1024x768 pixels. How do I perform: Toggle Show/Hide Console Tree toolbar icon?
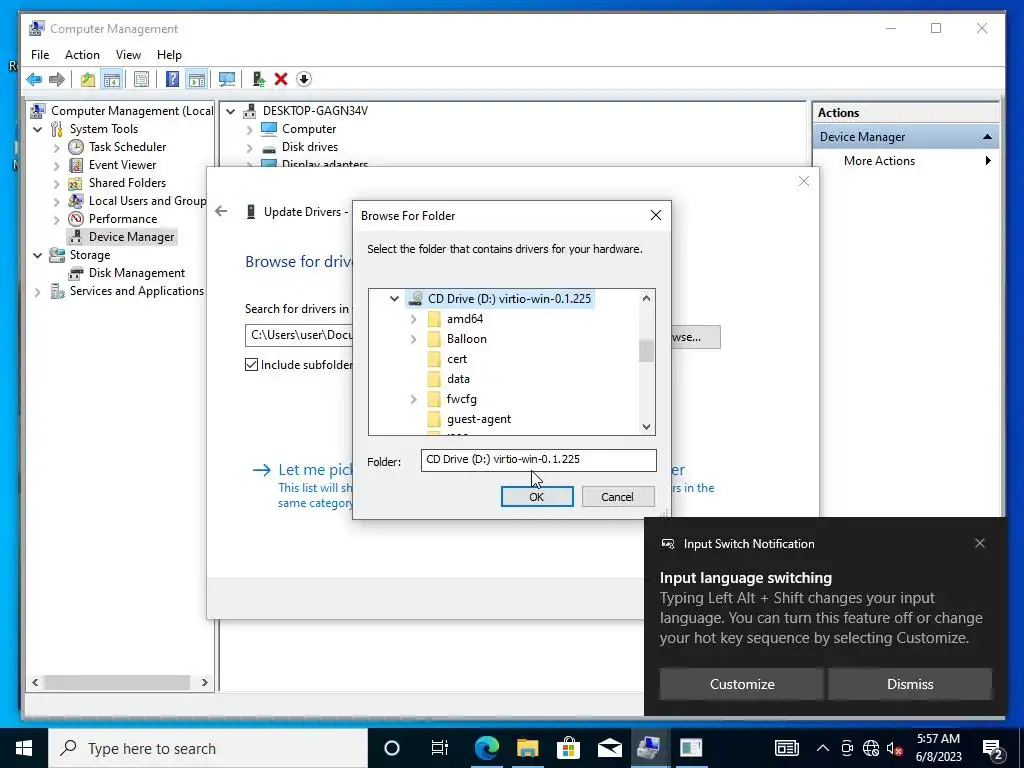point(112,80)
